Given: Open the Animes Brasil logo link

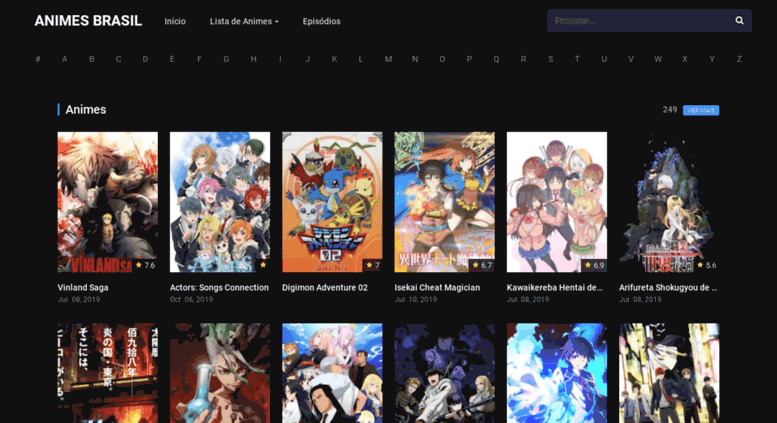Looking at the screenshot, I should pos(88,21).
